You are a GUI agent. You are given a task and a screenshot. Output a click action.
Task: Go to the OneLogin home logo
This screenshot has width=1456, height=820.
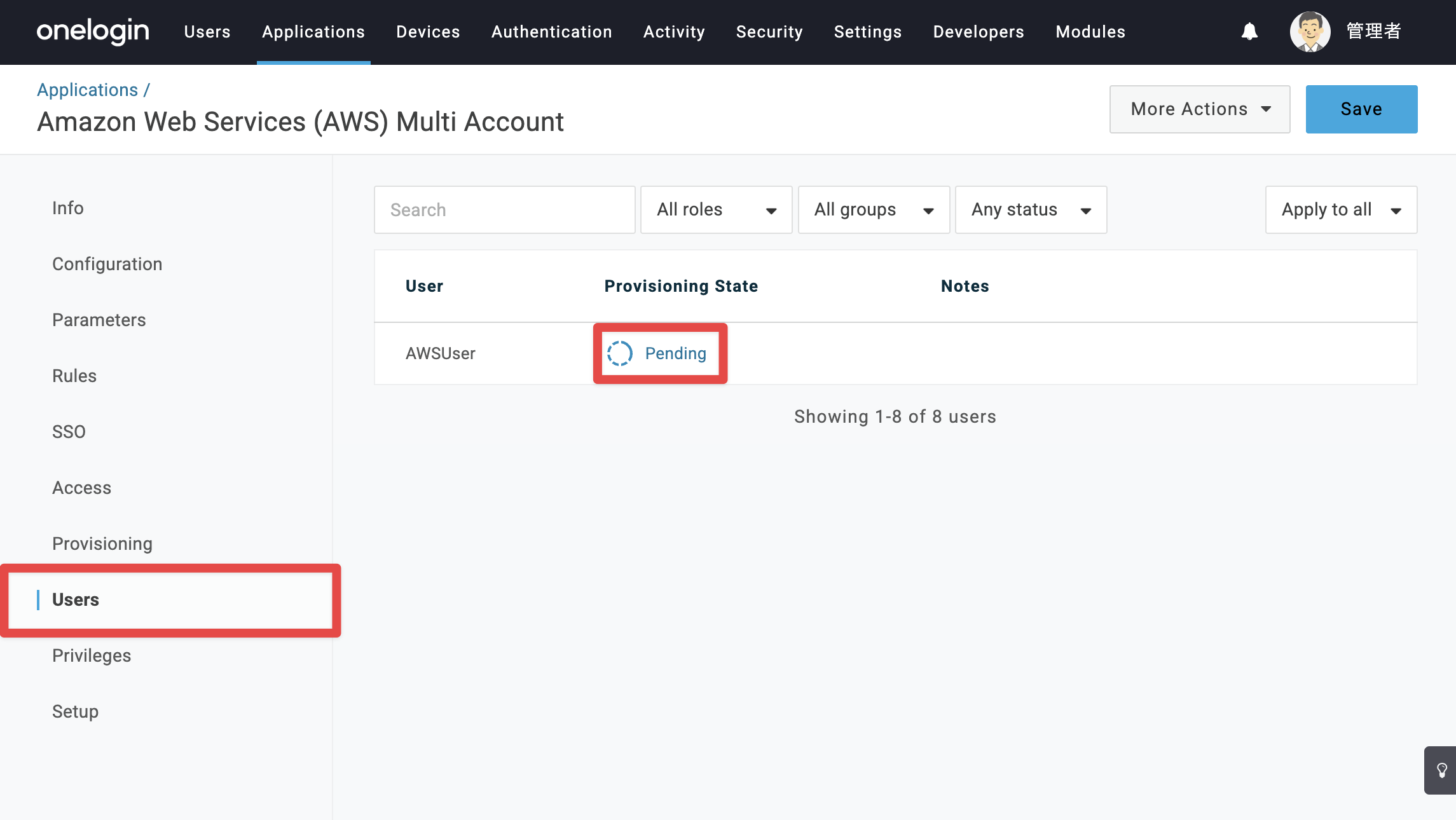coord(93,31)
